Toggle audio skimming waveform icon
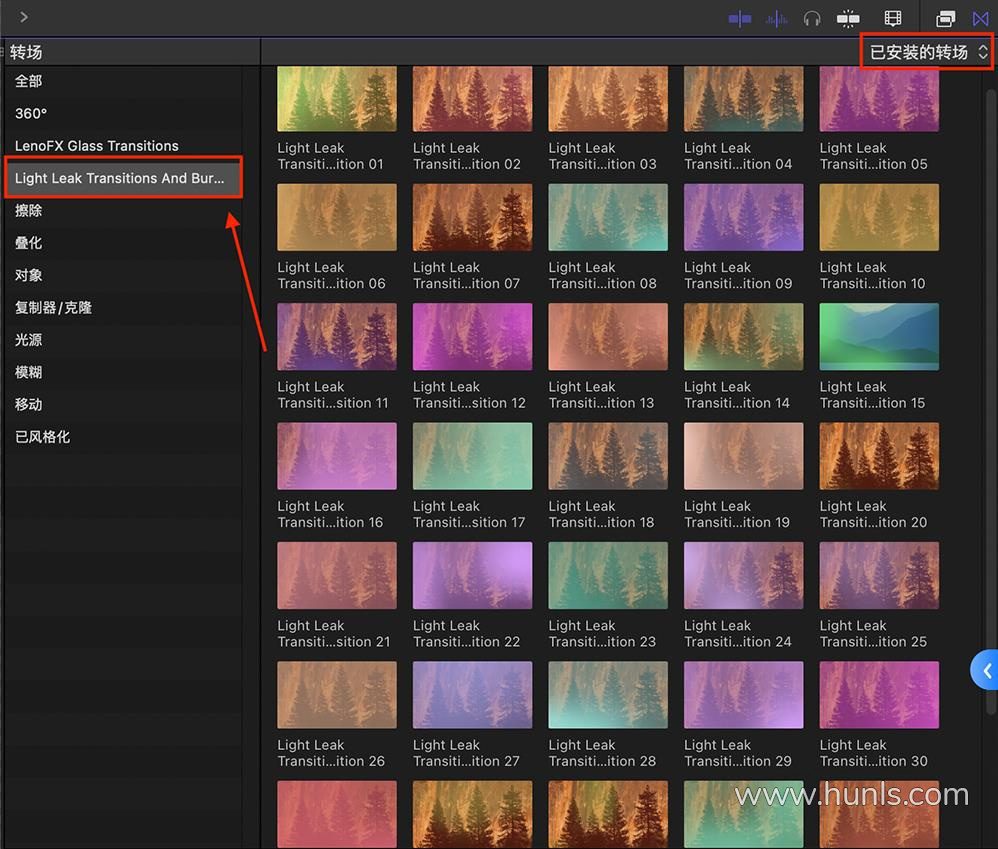This screenshot has height=849, width=998. (x=776, y=18)
